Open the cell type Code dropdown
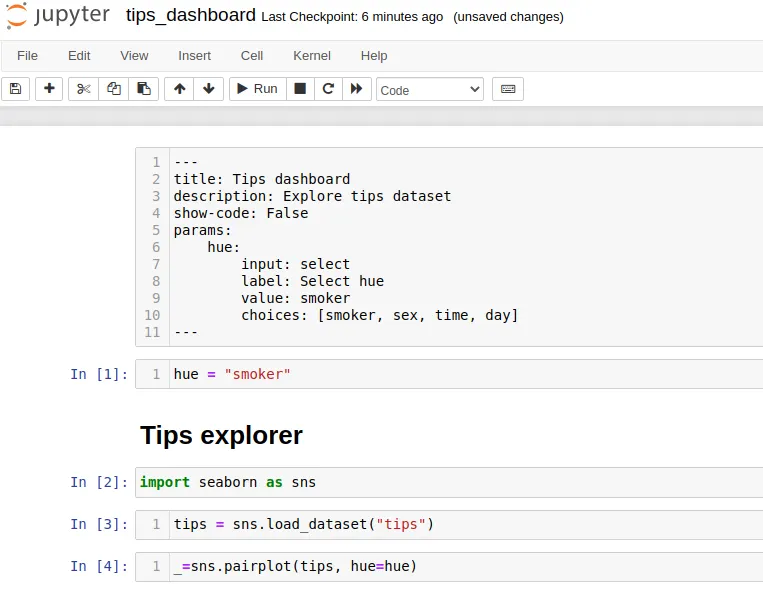 tap(430, 90)
